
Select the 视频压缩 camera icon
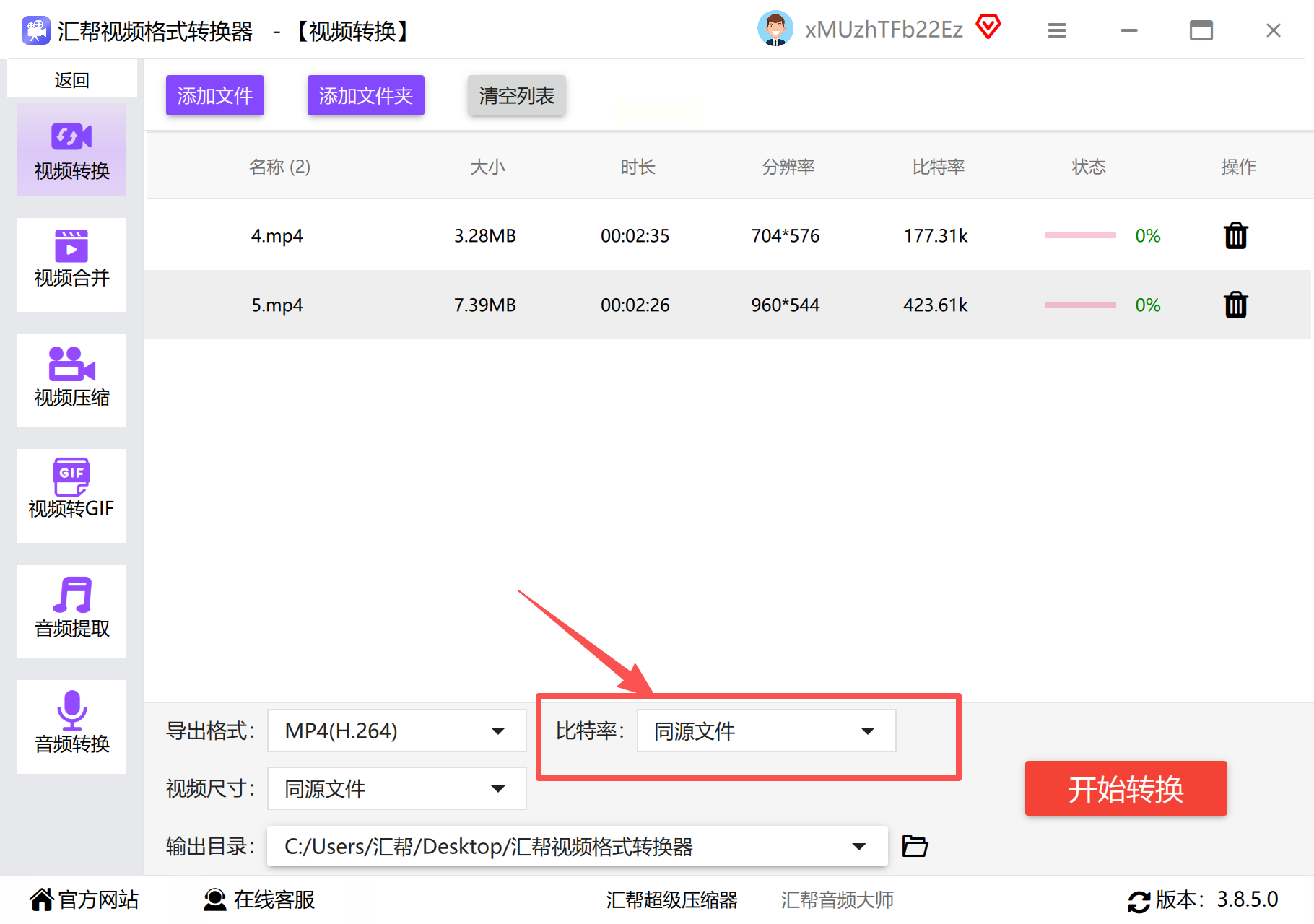[71, 364]
